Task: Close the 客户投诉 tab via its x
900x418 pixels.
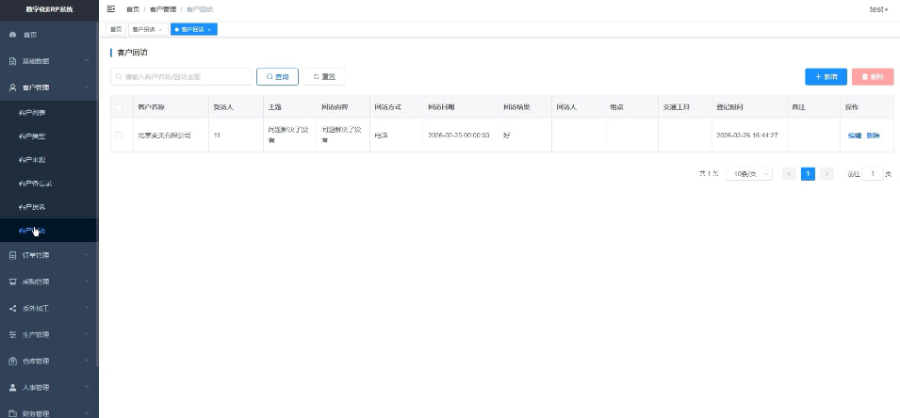Action: point(160,30)
